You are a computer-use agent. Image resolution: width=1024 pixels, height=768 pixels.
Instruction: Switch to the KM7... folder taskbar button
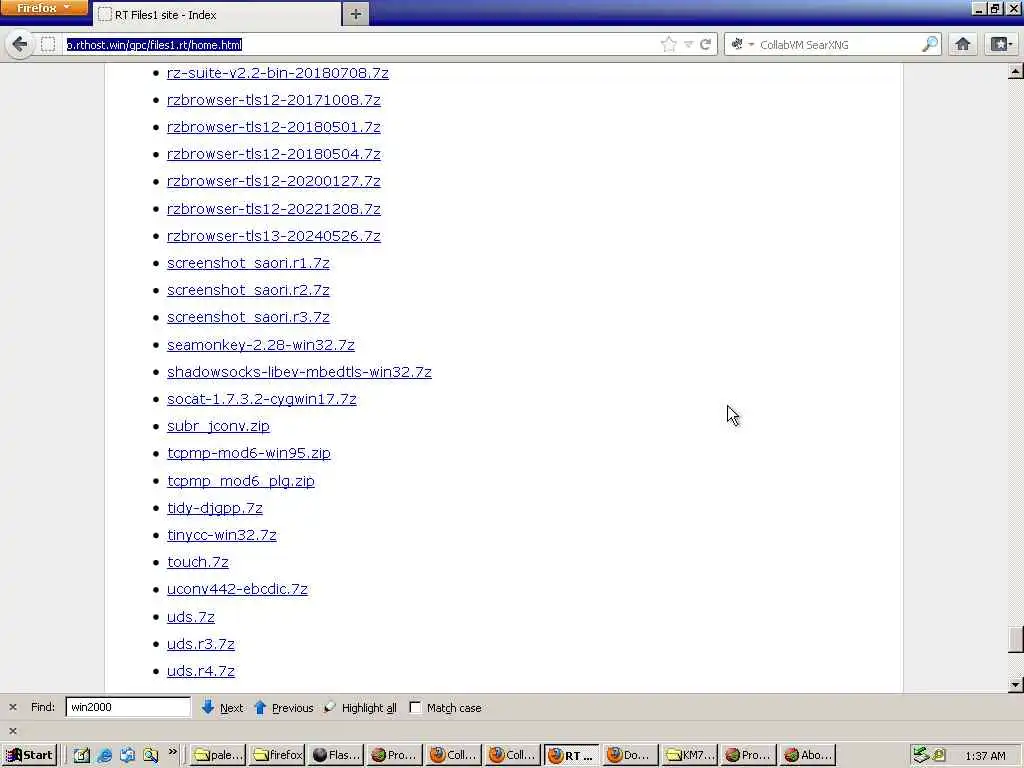(x=690, y=755)
